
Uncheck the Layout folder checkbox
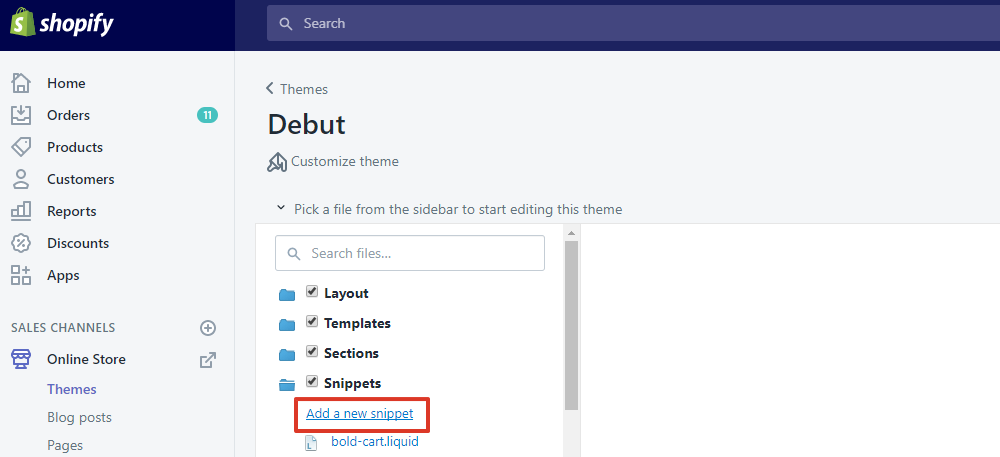[x=312, y=292]
